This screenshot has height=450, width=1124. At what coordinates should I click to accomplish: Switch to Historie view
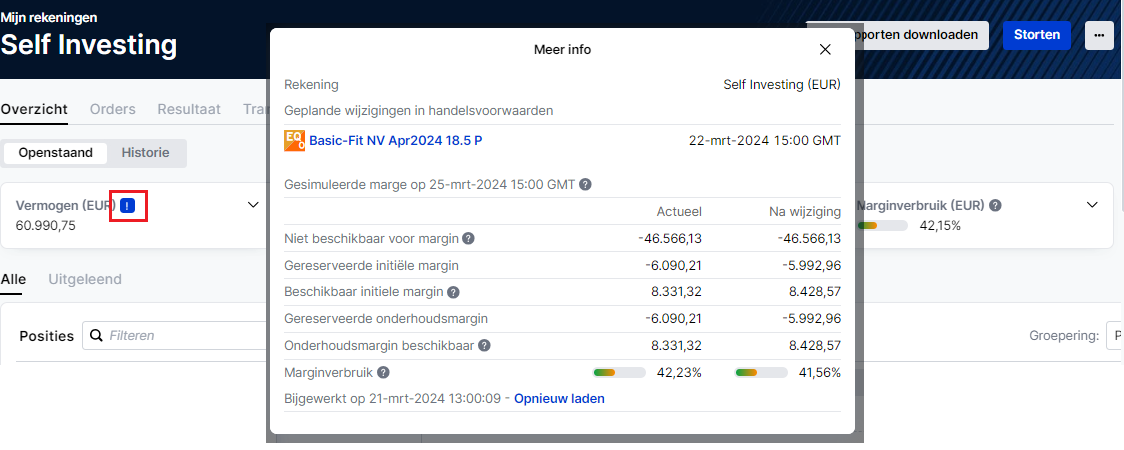click(145, 153)
